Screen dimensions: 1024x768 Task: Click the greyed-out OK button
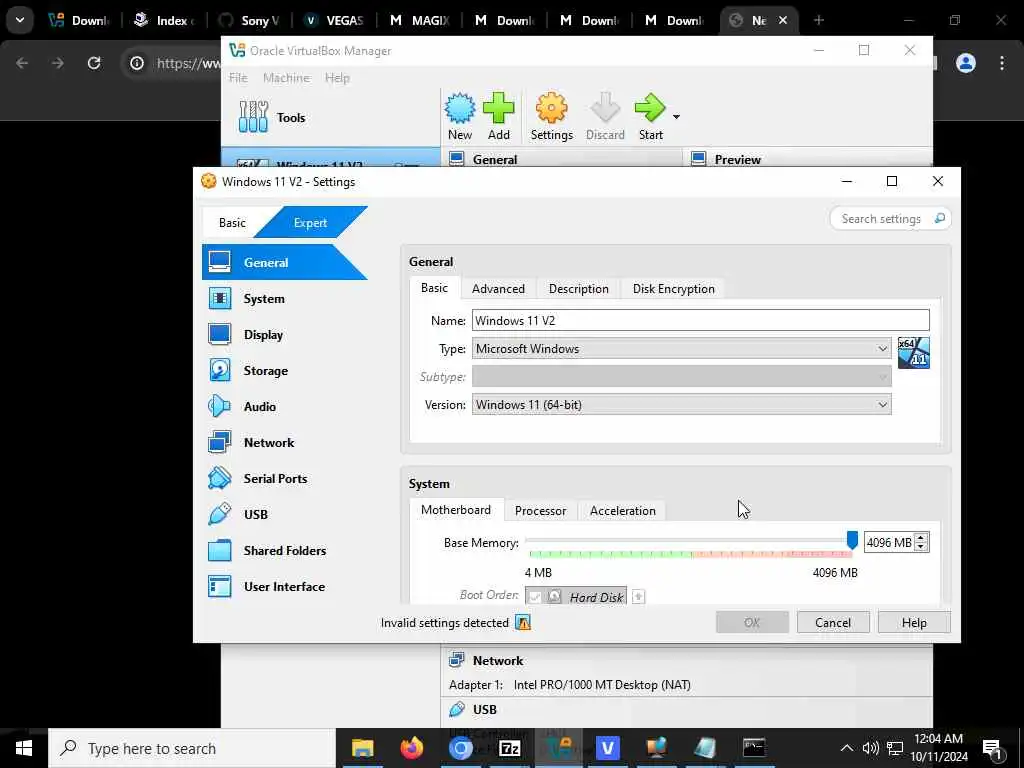pyautogui.click(x=752, y=622)
